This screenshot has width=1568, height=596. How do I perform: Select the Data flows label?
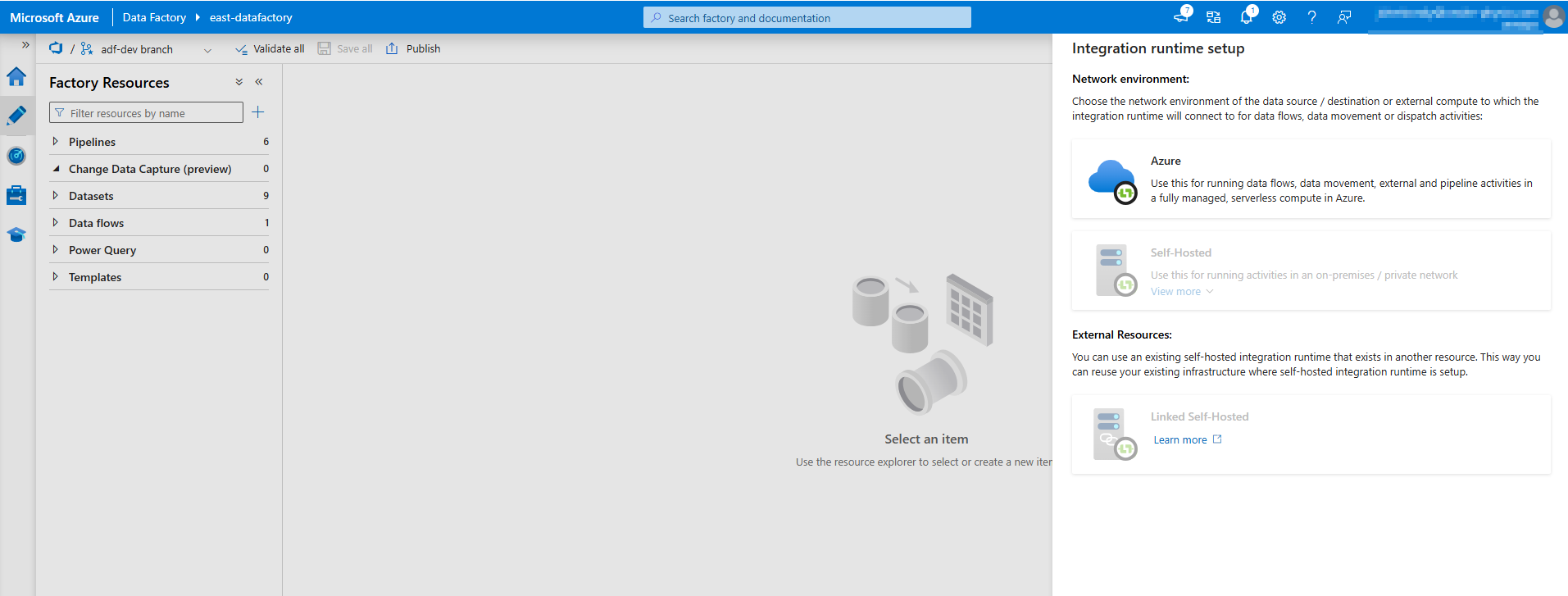coord(96,223)
